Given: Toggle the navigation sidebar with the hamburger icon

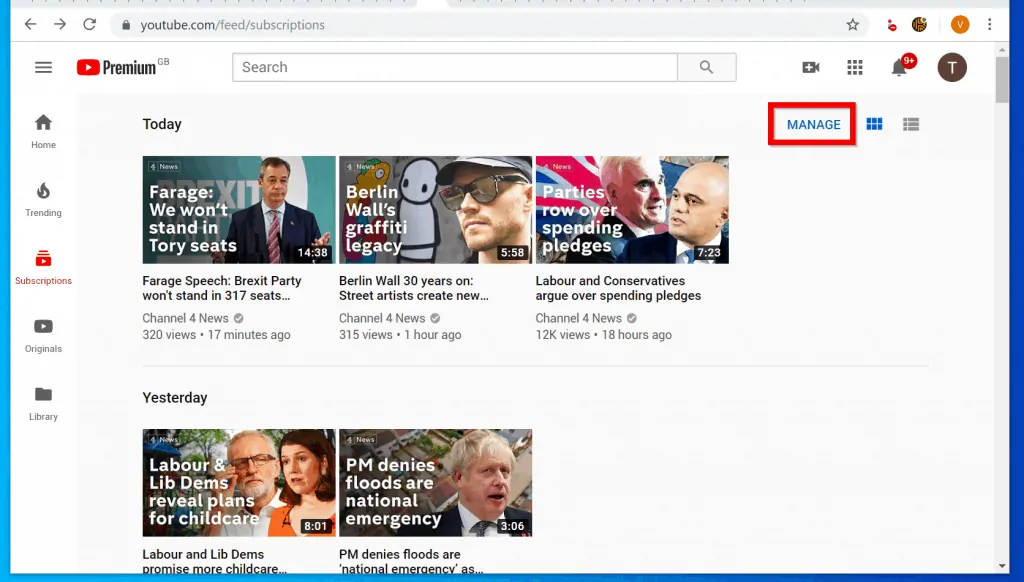Looking at the screenshot, I should [43, 67].
